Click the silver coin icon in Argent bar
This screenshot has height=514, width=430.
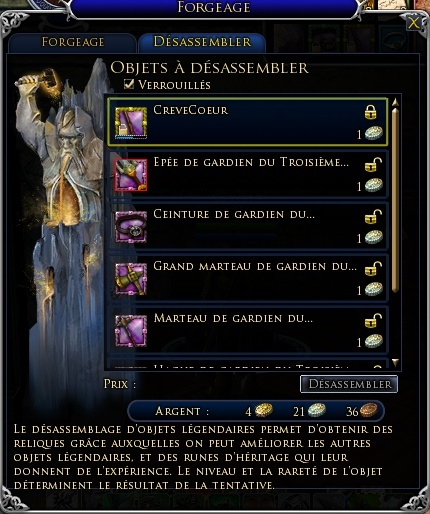tap(316, 410)
